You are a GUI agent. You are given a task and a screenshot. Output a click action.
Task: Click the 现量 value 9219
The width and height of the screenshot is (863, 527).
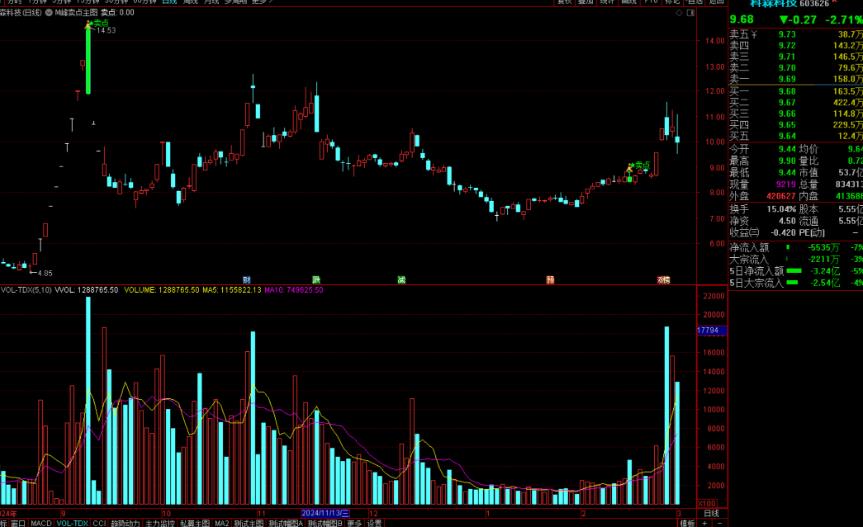tap(786, 184)
